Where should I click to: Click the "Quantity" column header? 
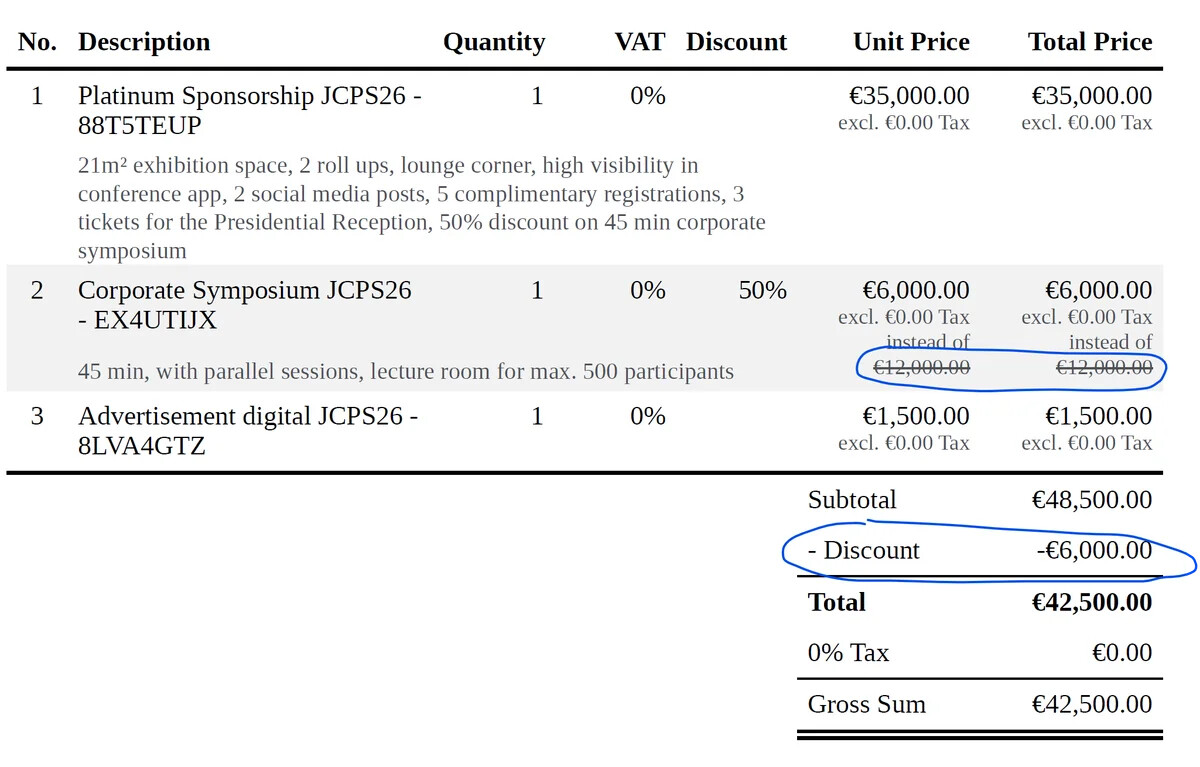(494, 42)
